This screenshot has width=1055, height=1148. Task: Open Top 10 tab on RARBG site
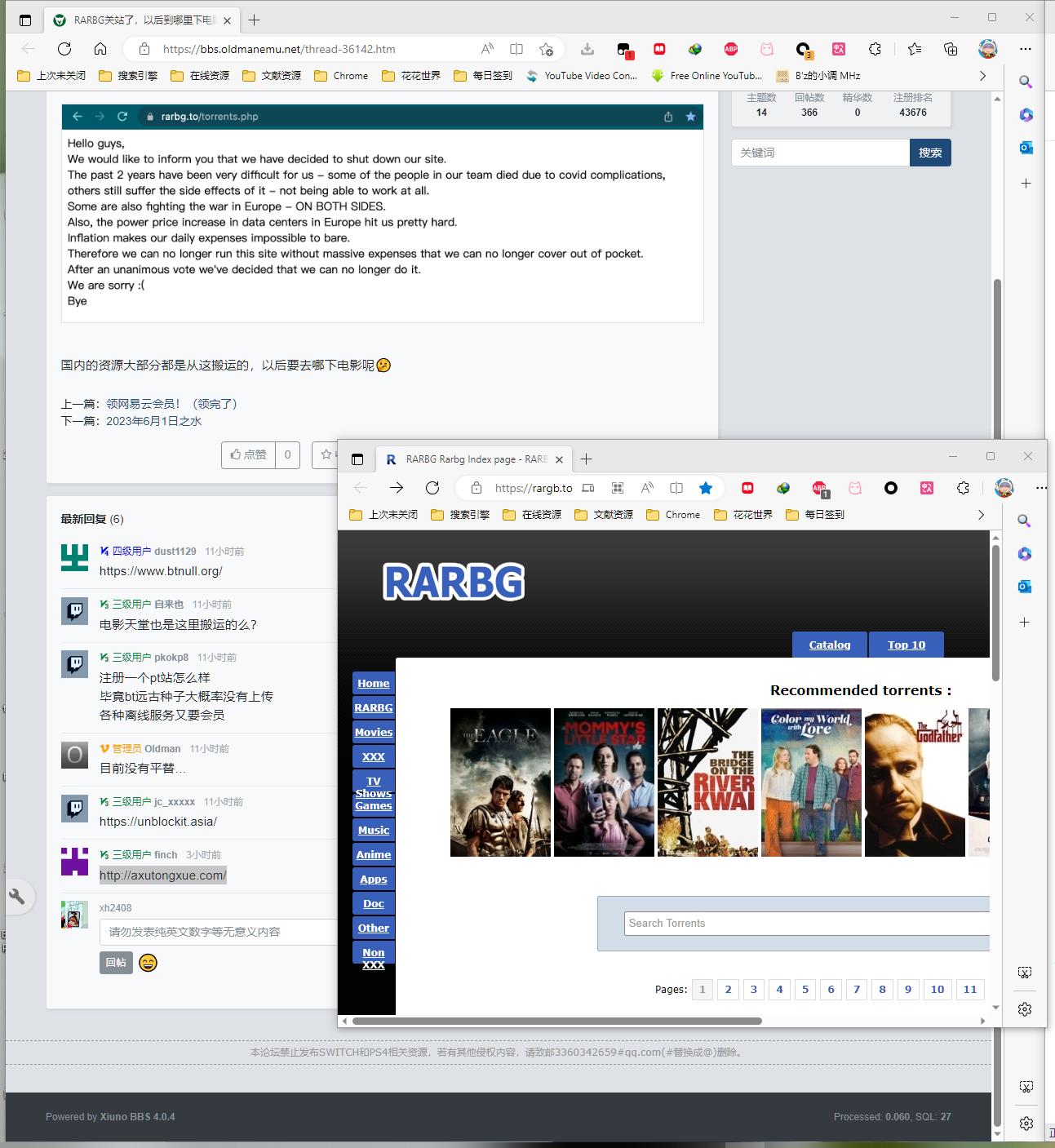[x=907, y=645]
